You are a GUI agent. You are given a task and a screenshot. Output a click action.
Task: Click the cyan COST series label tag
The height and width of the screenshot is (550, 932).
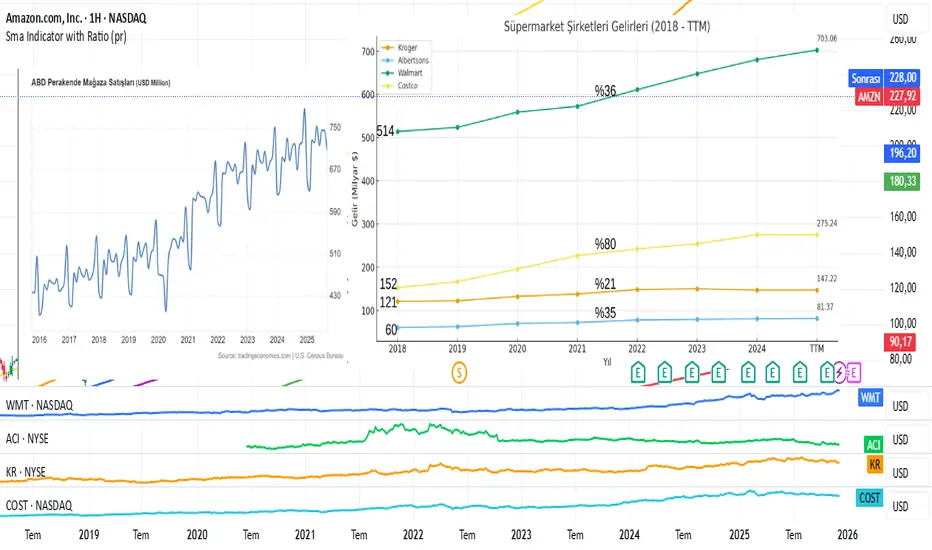tap(870, 498)
